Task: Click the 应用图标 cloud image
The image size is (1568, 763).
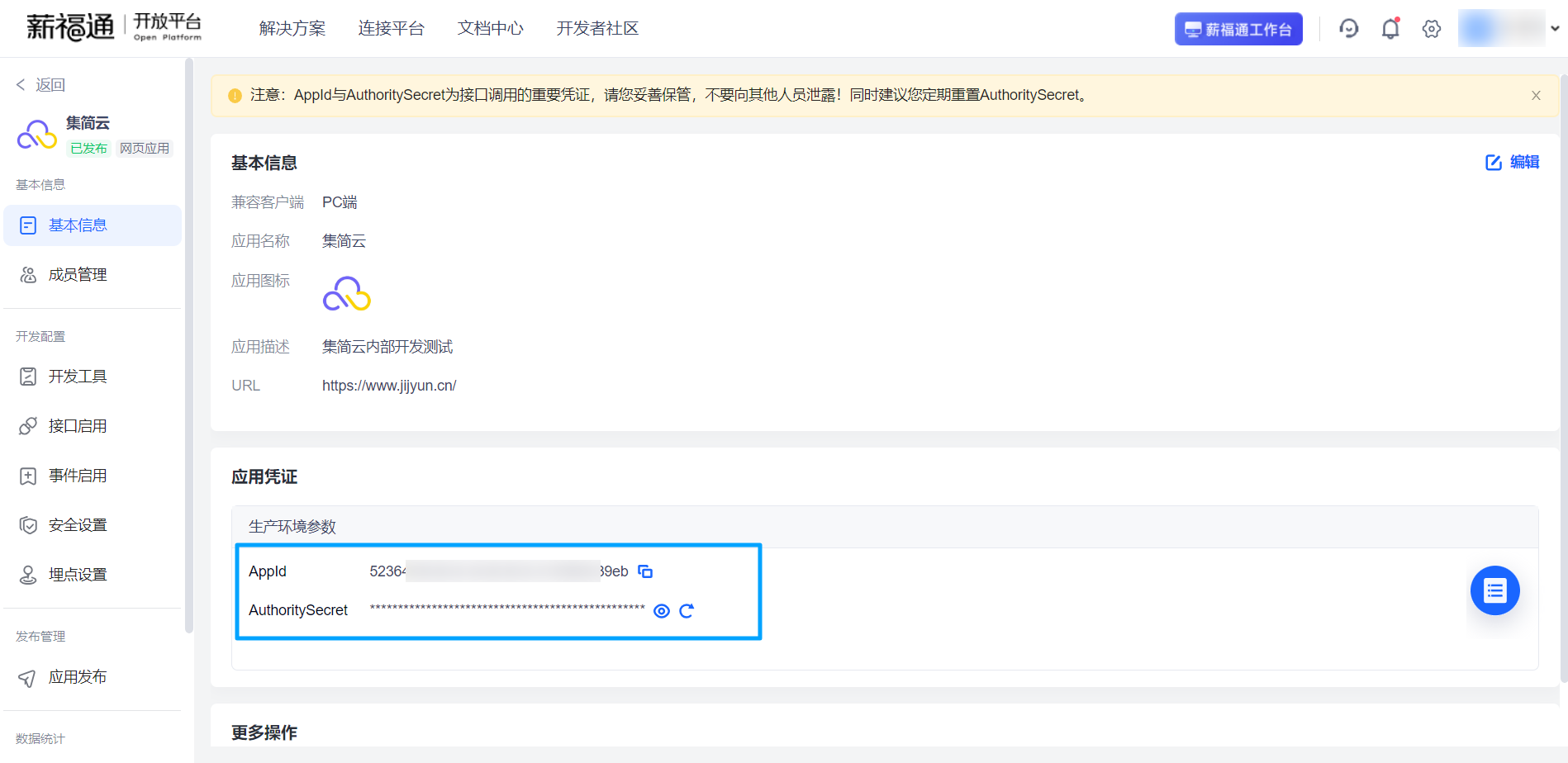Action: pos(347,294)
